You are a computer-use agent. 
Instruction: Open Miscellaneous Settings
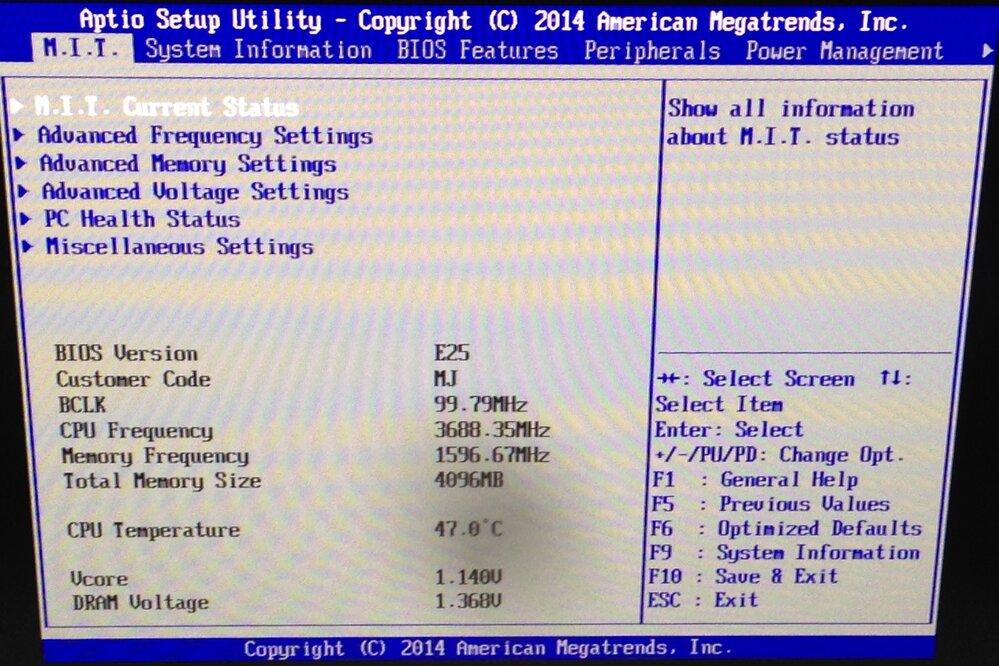179,247
